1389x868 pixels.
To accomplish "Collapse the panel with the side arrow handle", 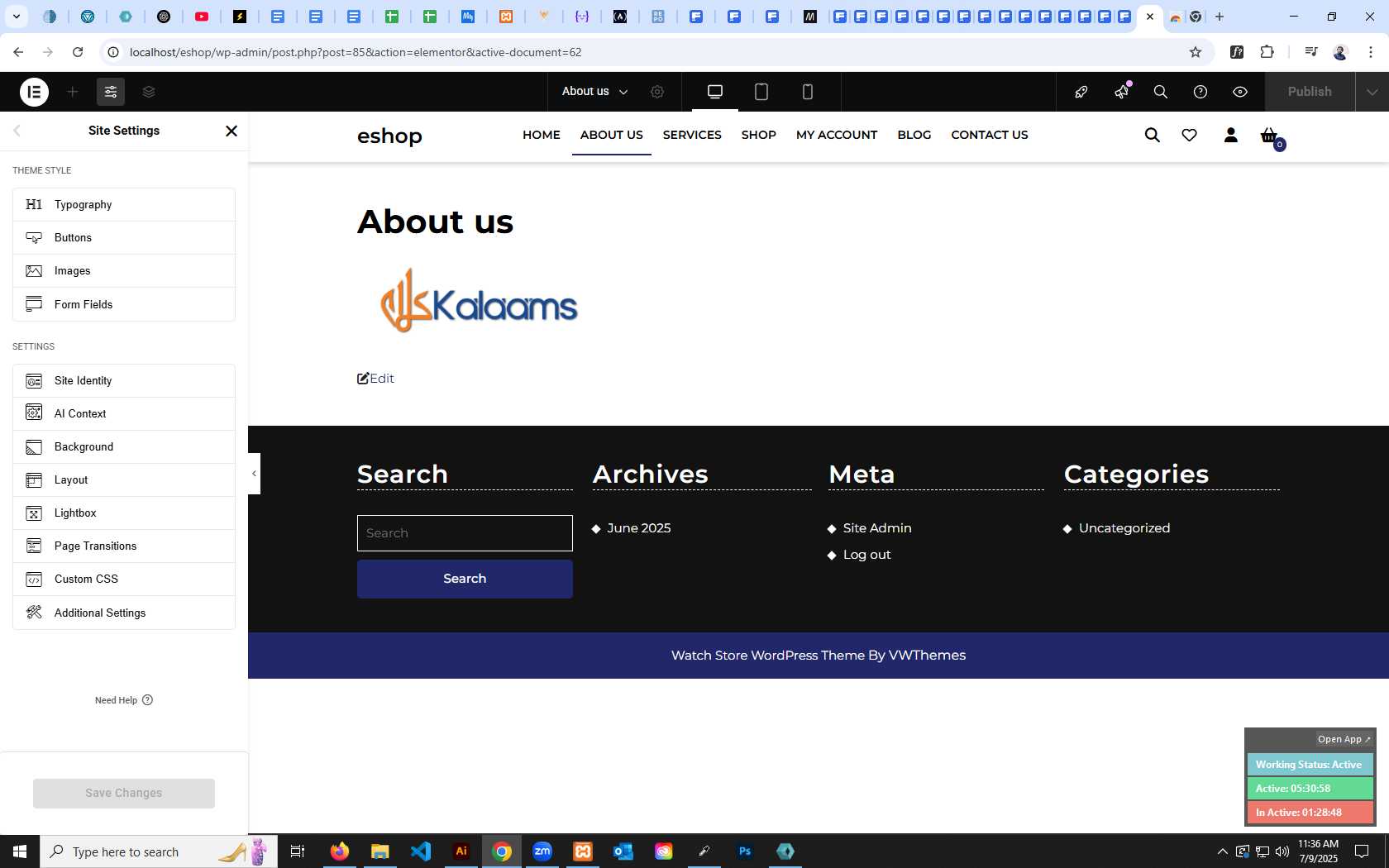I will tap(254, 474).
